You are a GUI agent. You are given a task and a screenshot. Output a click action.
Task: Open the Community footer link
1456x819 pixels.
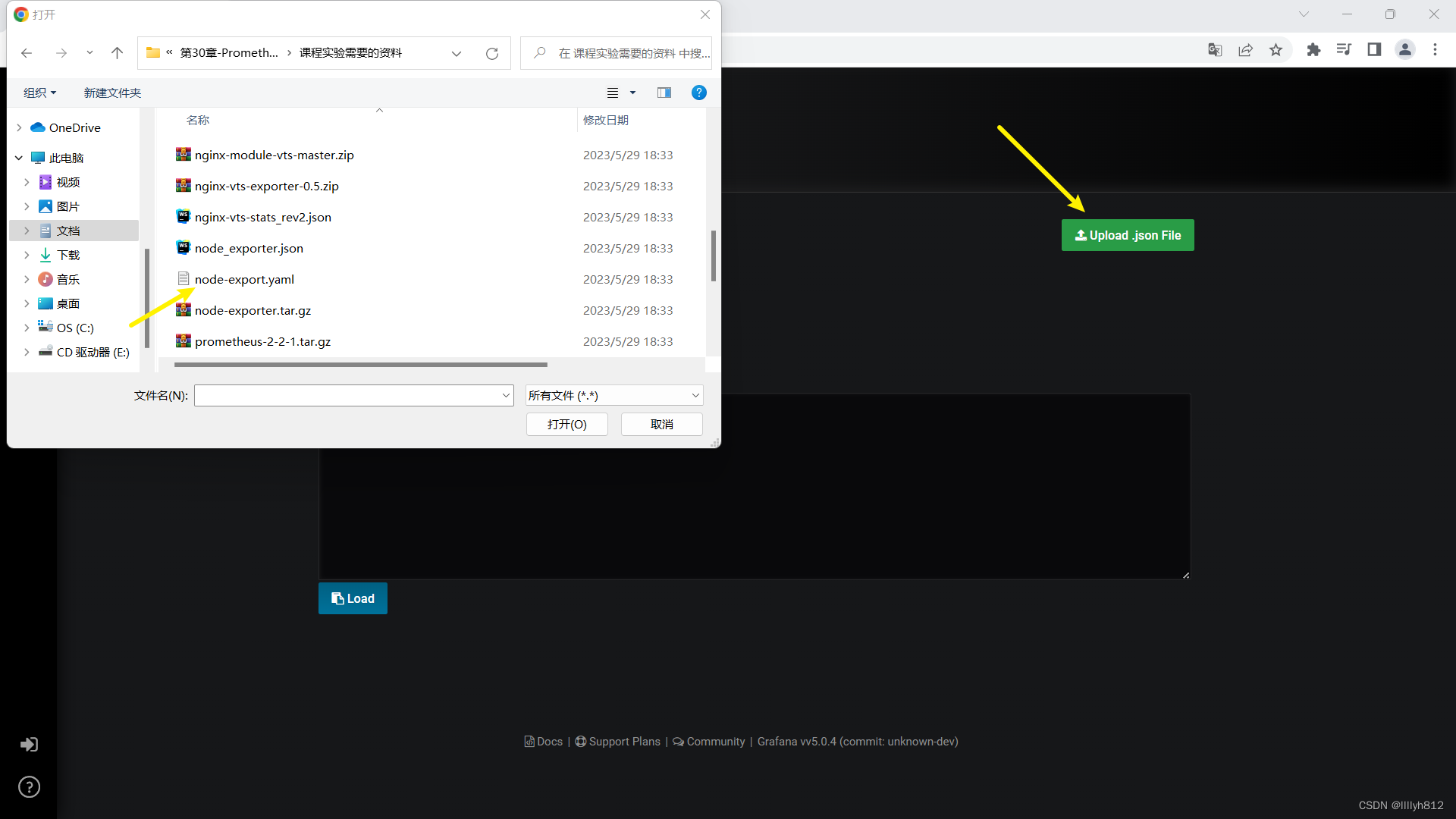point(709,742)
